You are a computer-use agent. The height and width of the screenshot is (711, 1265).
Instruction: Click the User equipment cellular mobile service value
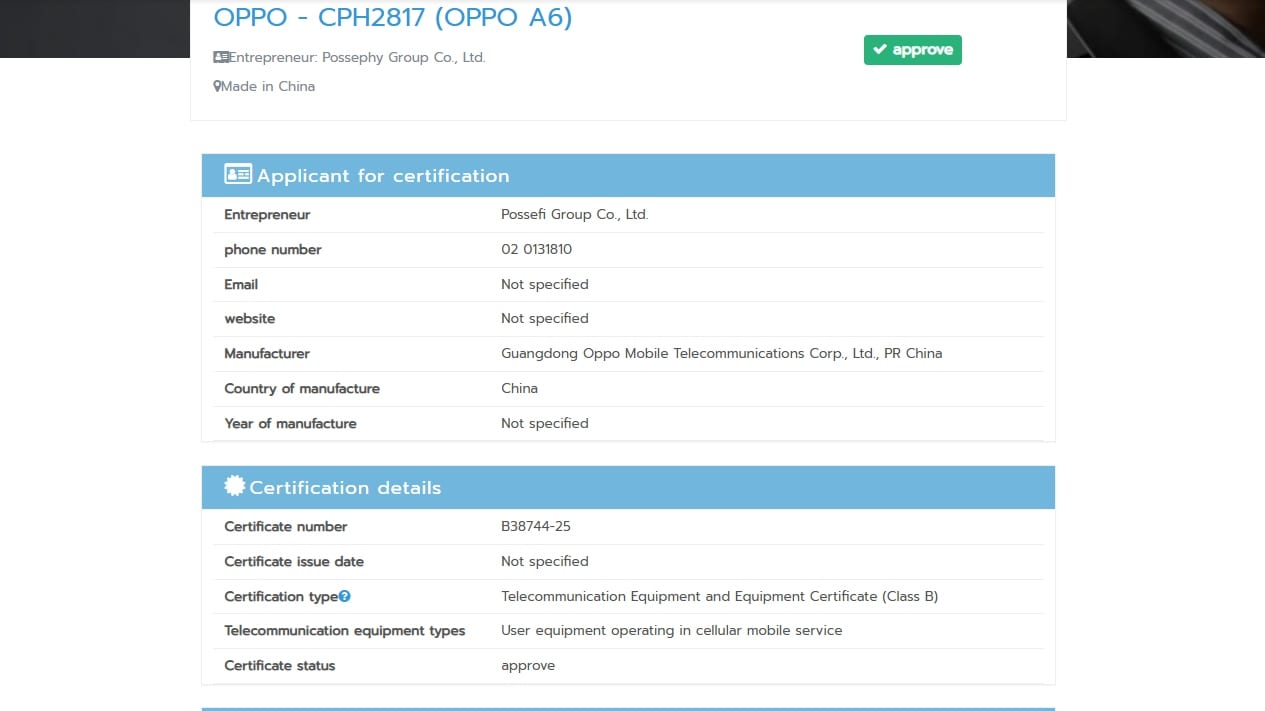click(x=671, y=630)
